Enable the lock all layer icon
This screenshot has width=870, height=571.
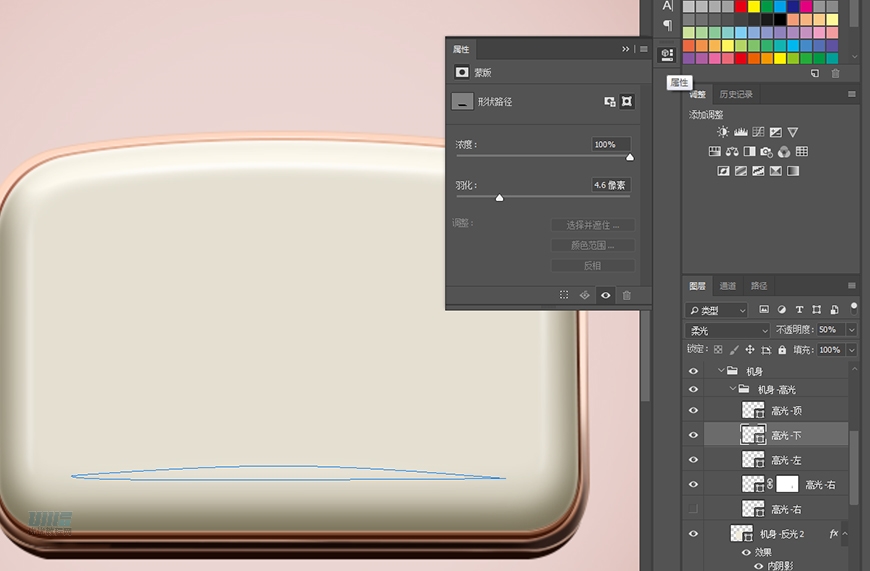(x=782, y=350)
